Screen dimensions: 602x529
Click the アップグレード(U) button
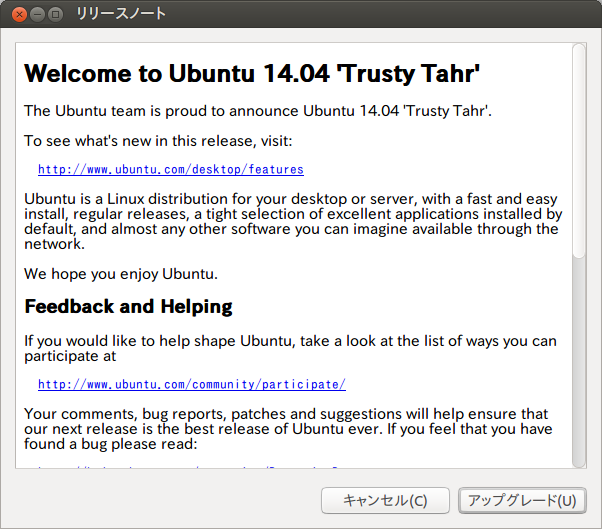pos(522,500)
